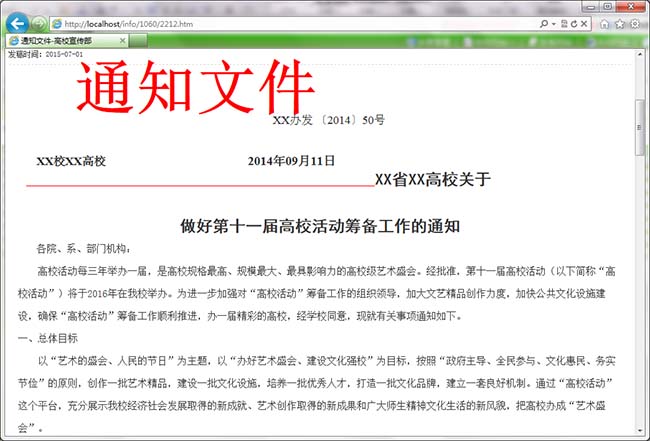Select the 通知文件-高校宣传部 tab
The width and height of the screenshot is (650, 441).
point(60,41)
